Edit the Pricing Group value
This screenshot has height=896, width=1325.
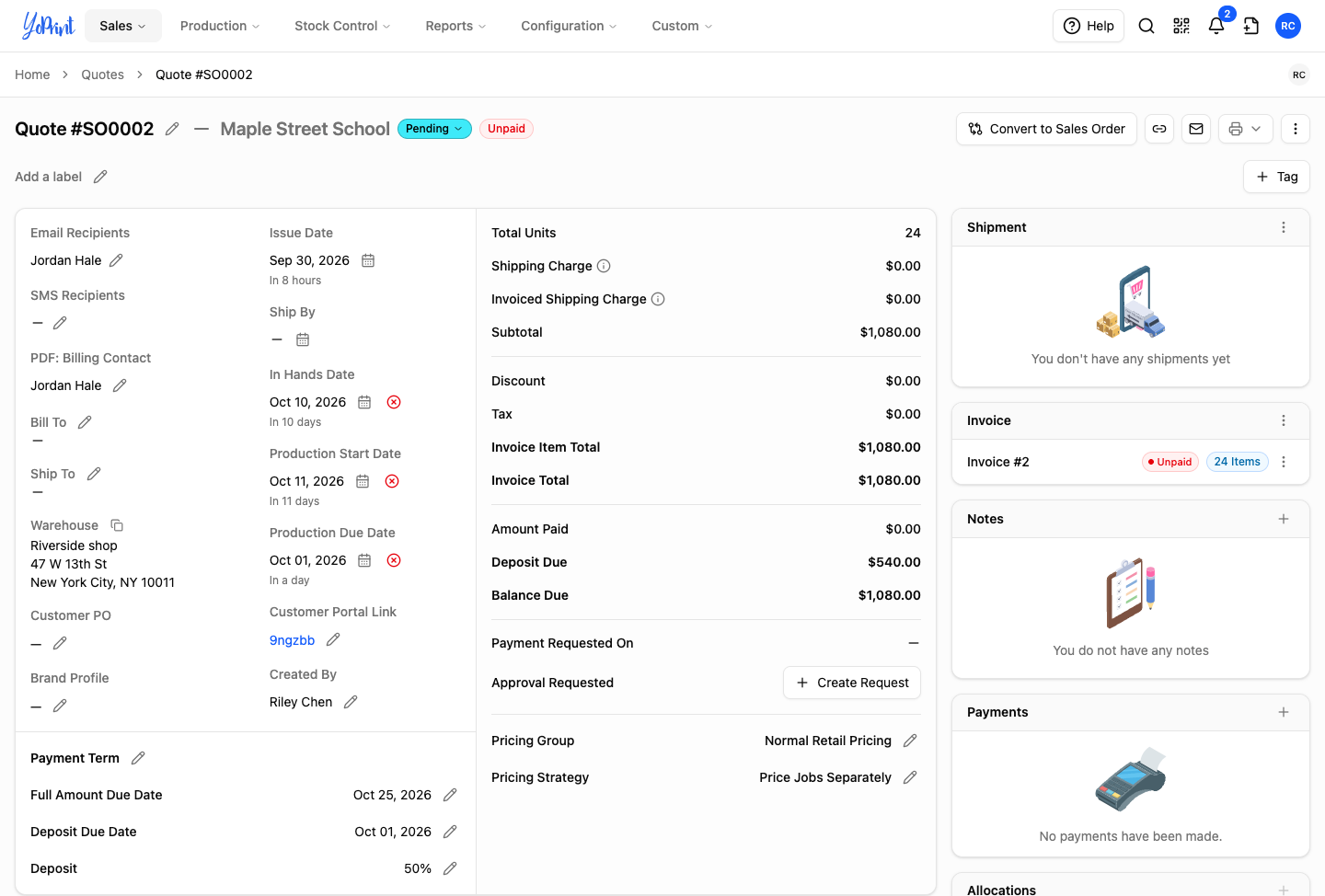pyautogui.click(x=910, y=741)
